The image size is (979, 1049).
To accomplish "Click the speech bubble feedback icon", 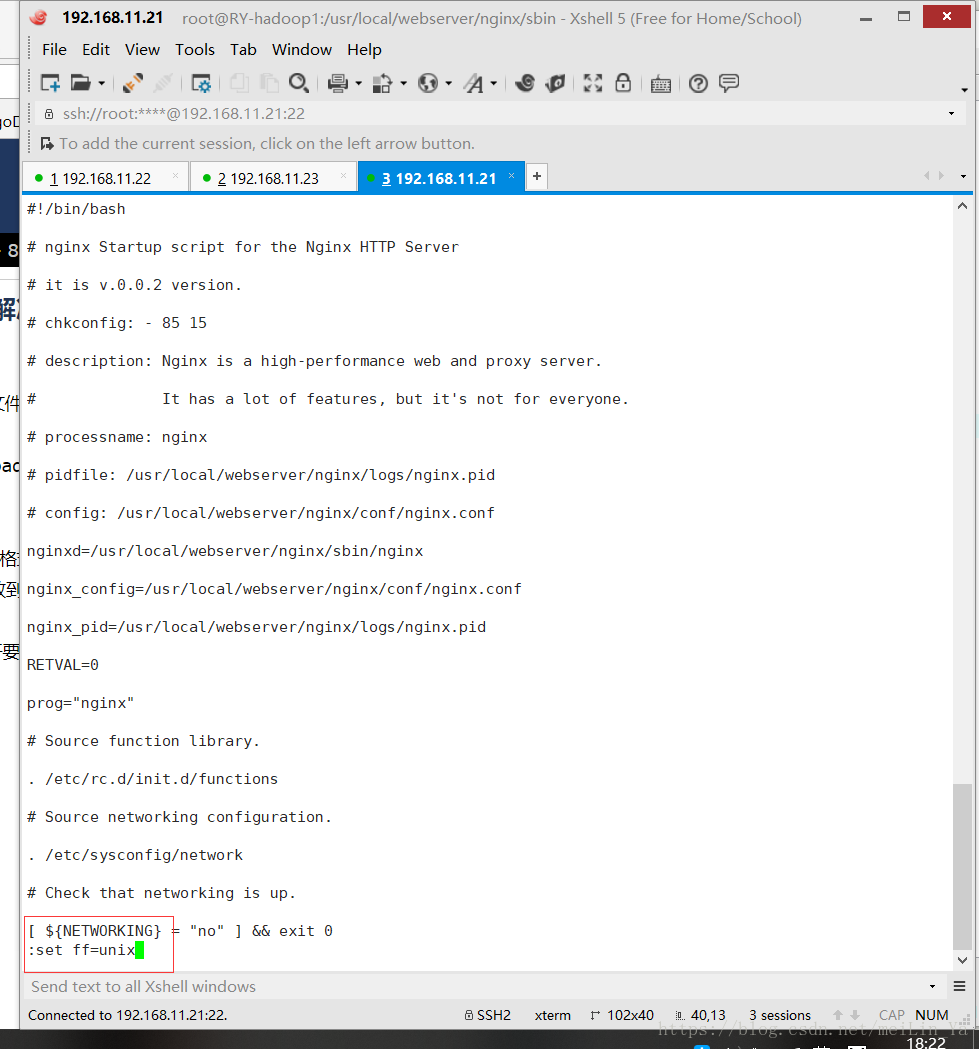I will pyautogui.click(x=729, y=83).
